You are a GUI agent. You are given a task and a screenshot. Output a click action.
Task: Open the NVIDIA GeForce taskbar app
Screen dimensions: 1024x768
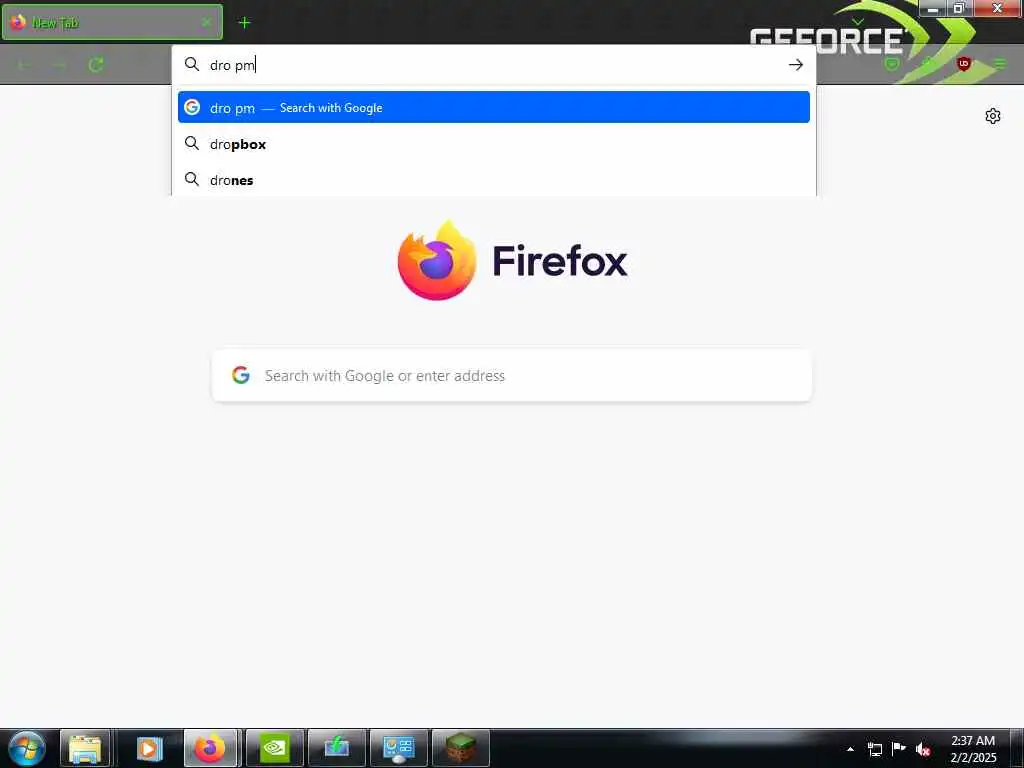pos(274,748)
